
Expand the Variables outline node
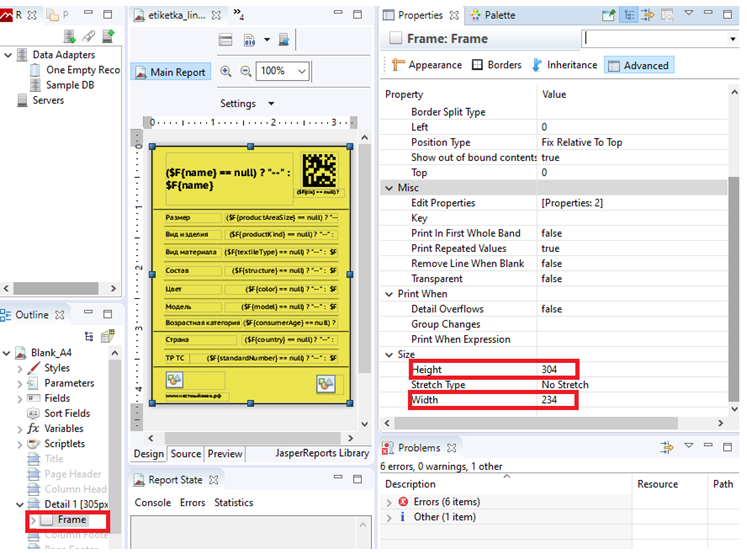[x=20, y=429]
